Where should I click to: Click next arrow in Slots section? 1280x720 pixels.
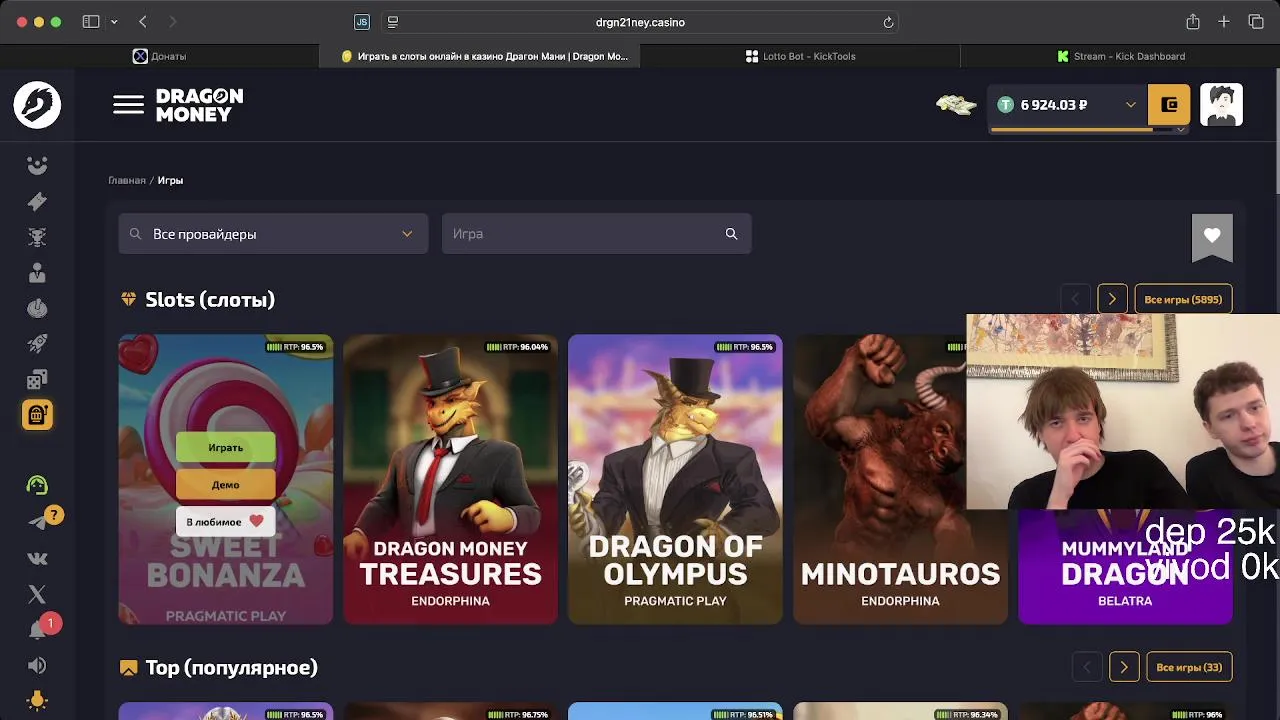coord(1112,300)
